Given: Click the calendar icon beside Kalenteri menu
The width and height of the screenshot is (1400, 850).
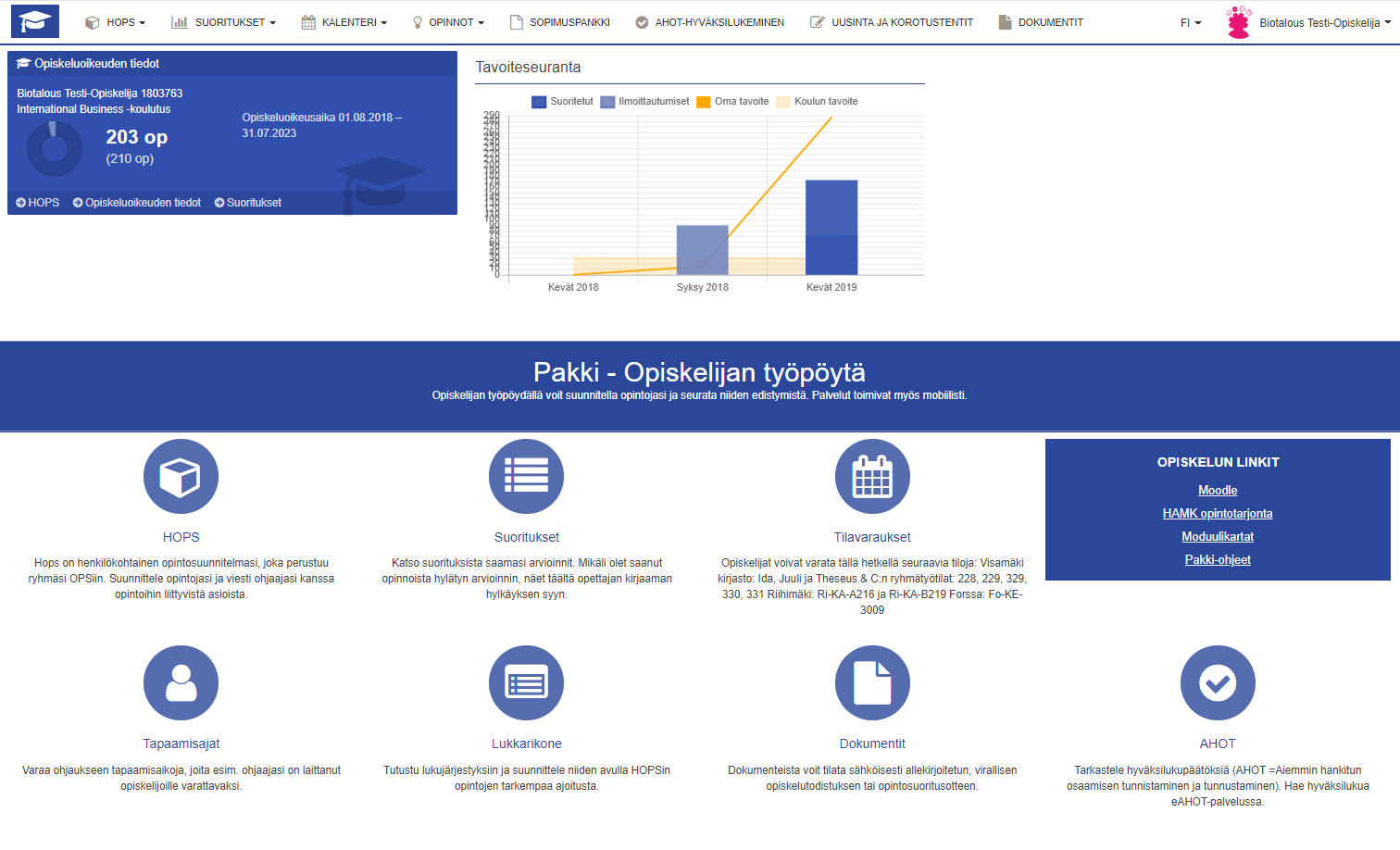Looking at the screenshot, I should click(308, 22).
